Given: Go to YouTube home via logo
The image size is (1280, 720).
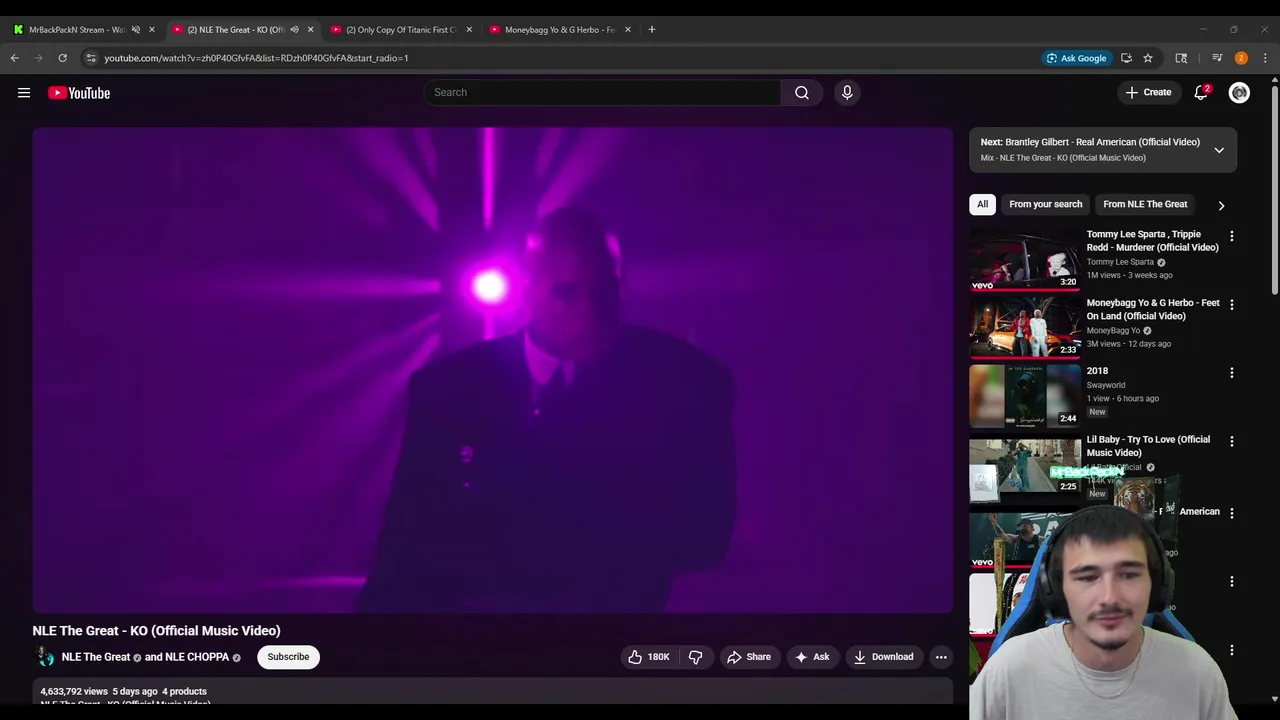Looking at the screenshot, I should 79,93.
